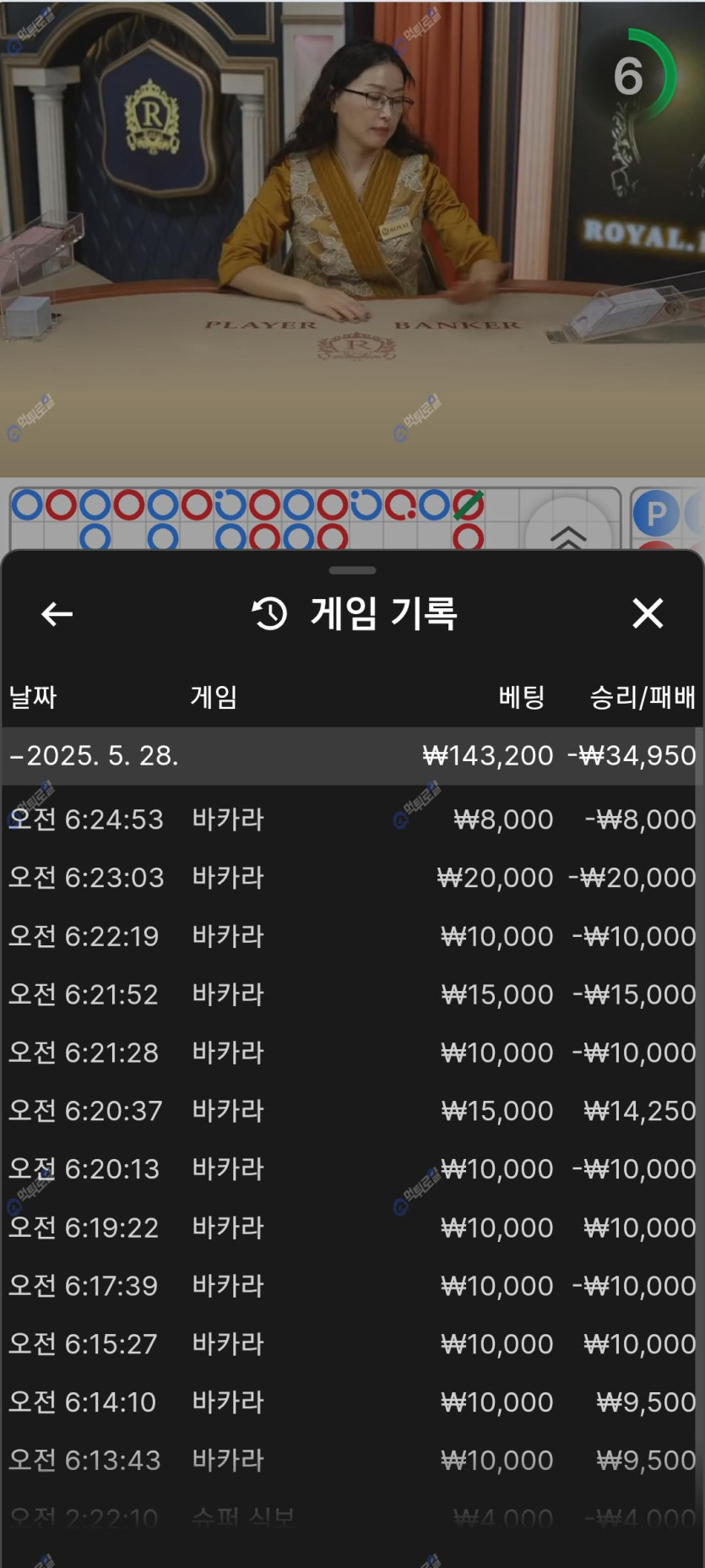Tap the back arrow in history header
This screenshot has height=1568, width=705.
click(x=57, y=614)
